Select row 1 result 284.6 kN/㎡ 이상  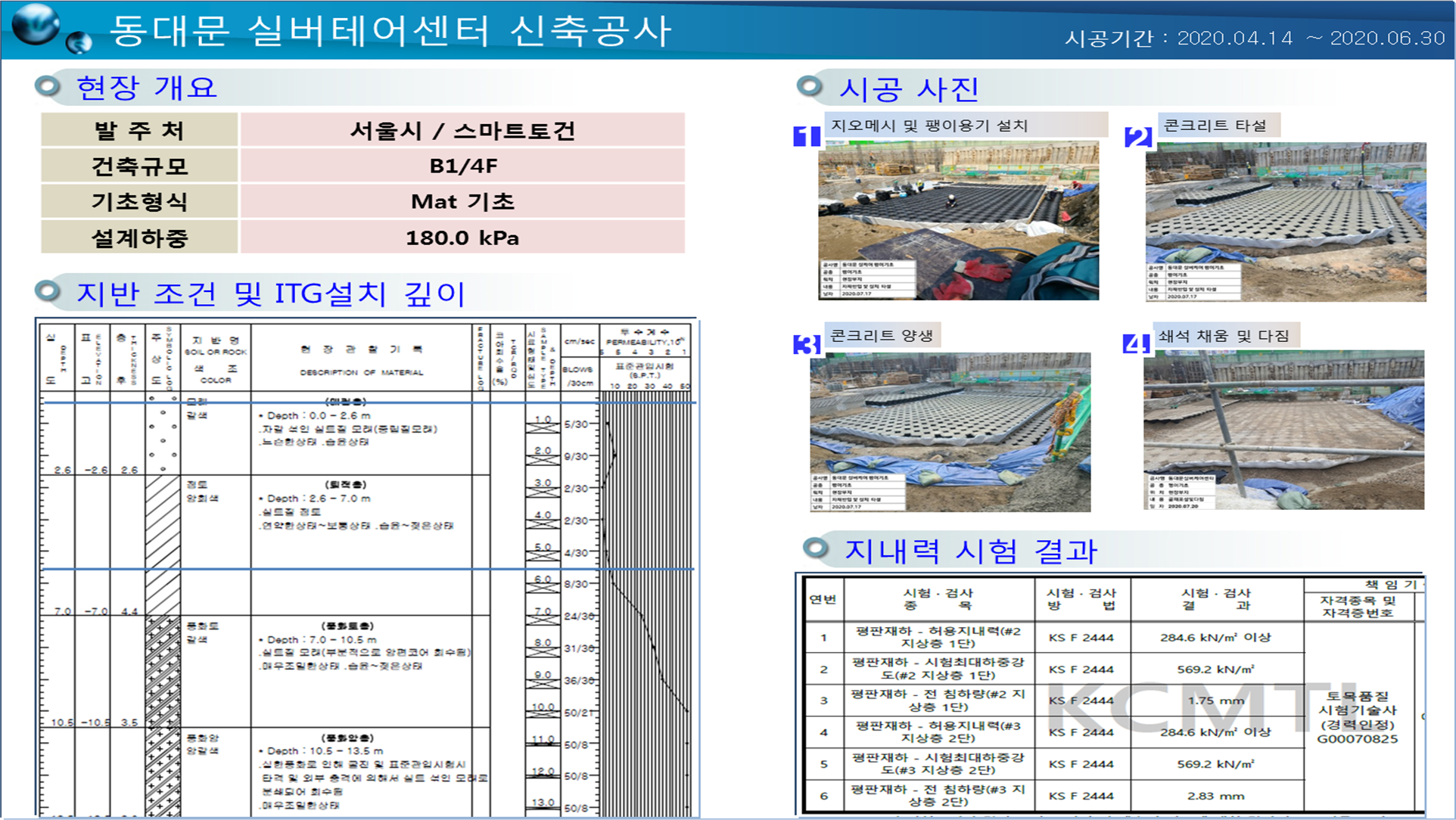point(1215,638)
